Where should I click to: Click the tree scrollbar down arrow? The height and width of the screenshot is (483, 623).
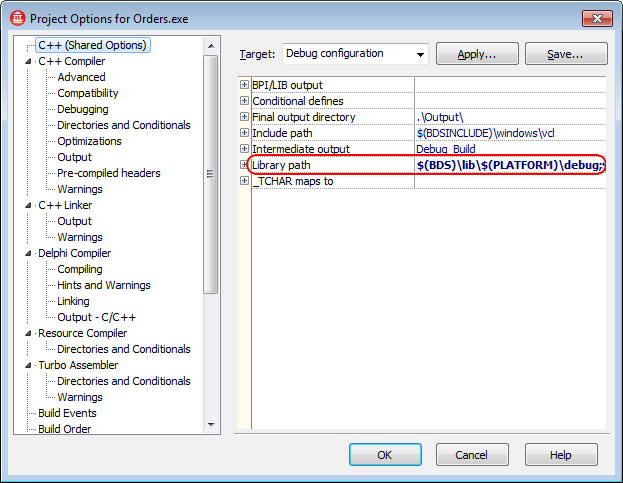[x=211, y=425]
